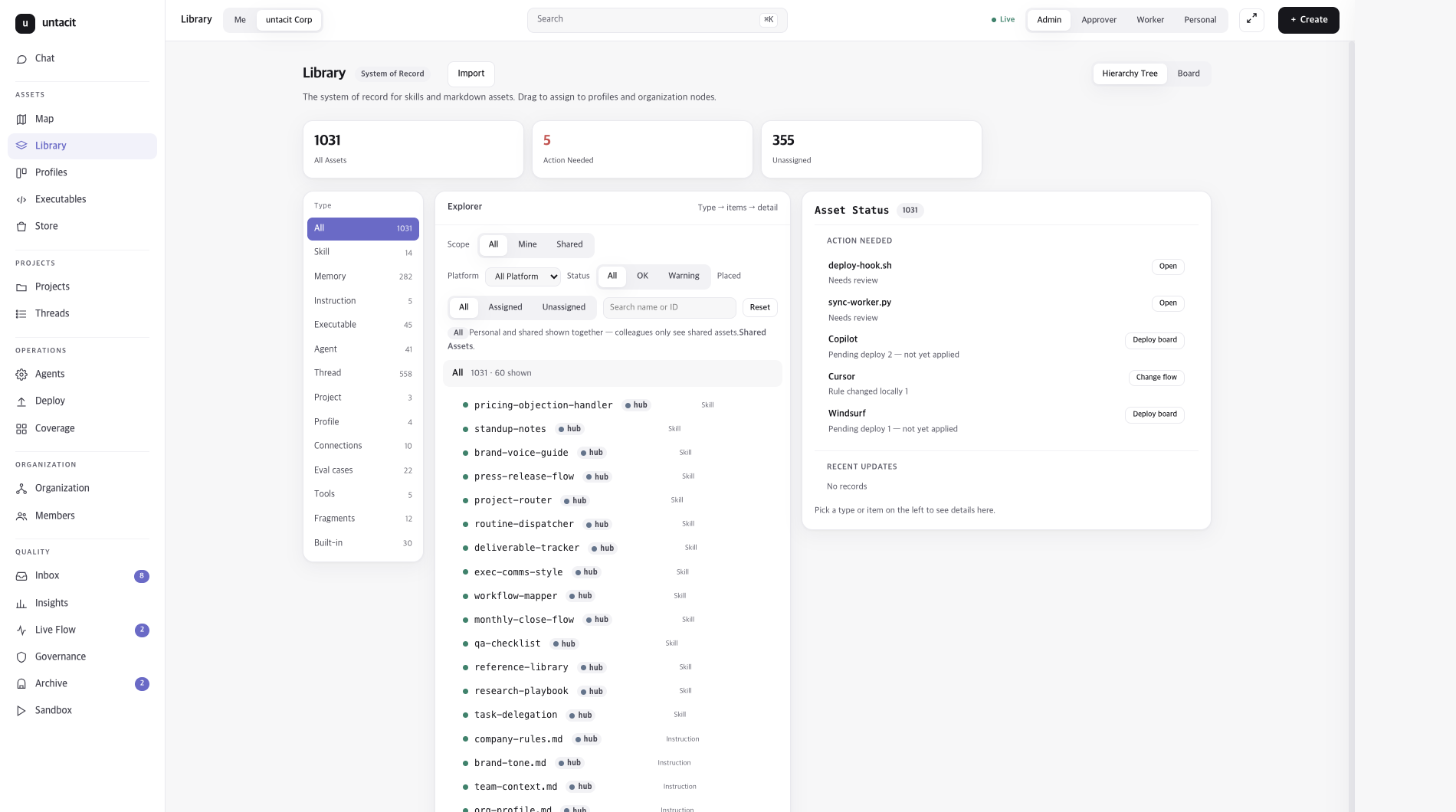Click the Inbox badge showing 8
1456x812 pixels.
[x=142, y=576]
